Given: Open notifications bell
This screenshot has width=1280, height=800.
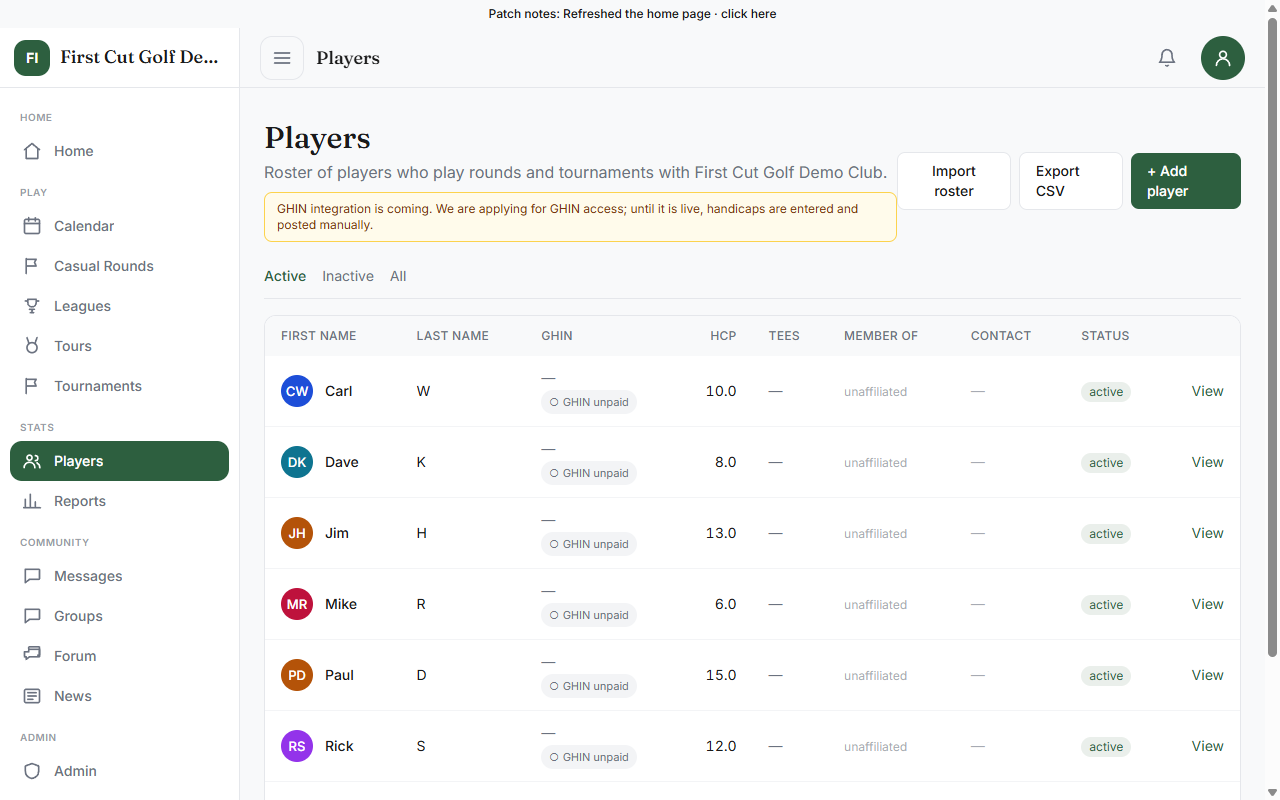Looking at the screenshot, I should [x=1167, y=58].
